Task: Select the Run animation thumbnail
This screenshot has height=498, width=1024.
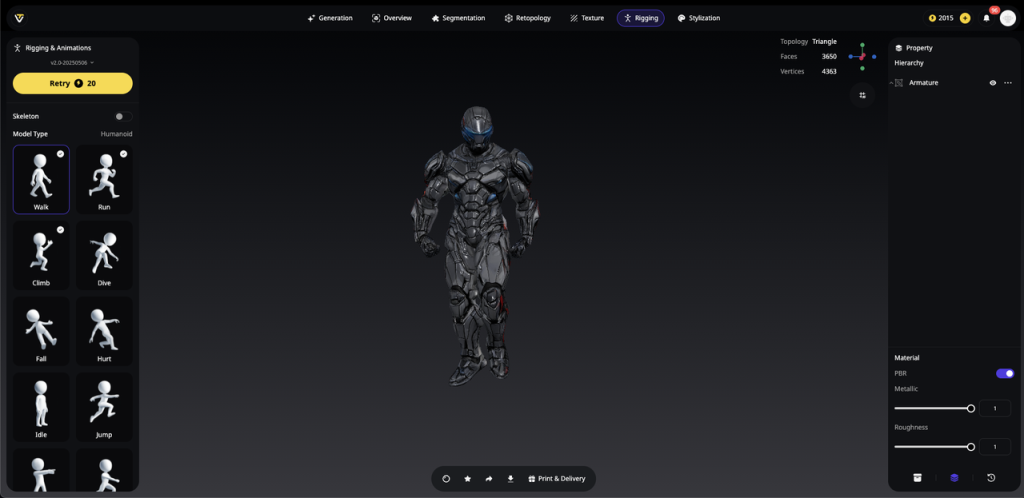Action: tap(104, 179)
